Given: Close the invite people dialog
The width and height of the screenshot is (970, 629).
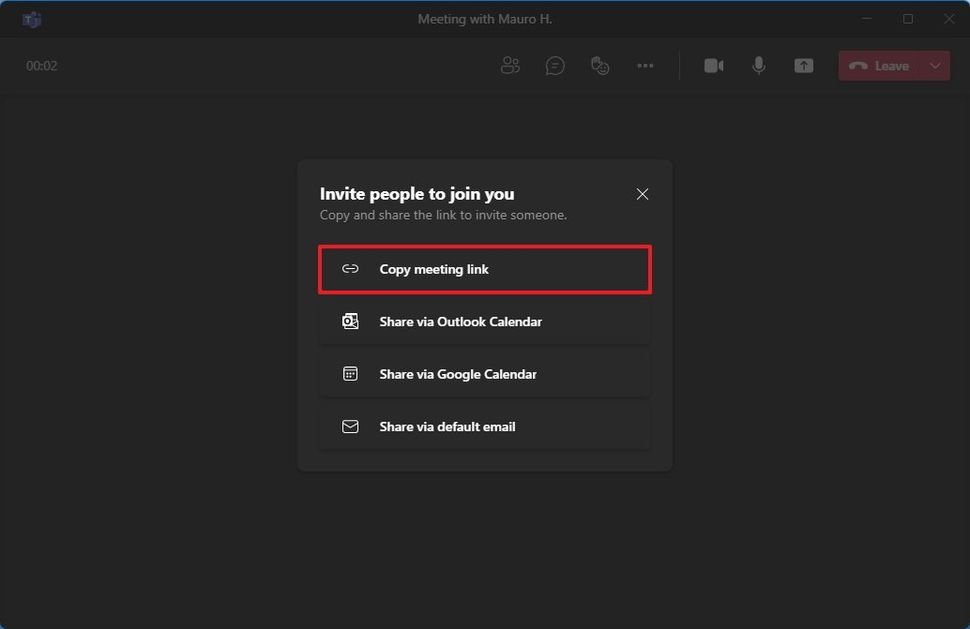Looking at the screenshot, I should 642,194.
